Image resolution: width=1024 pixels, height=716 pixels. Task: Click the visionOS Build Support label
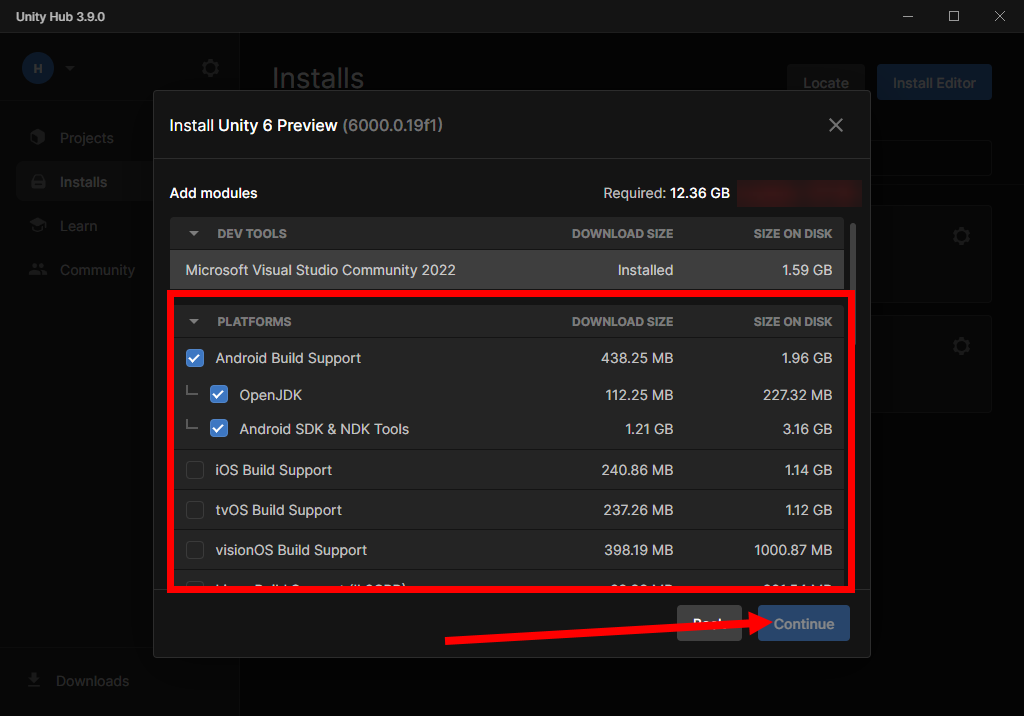(x=291, y=550)
